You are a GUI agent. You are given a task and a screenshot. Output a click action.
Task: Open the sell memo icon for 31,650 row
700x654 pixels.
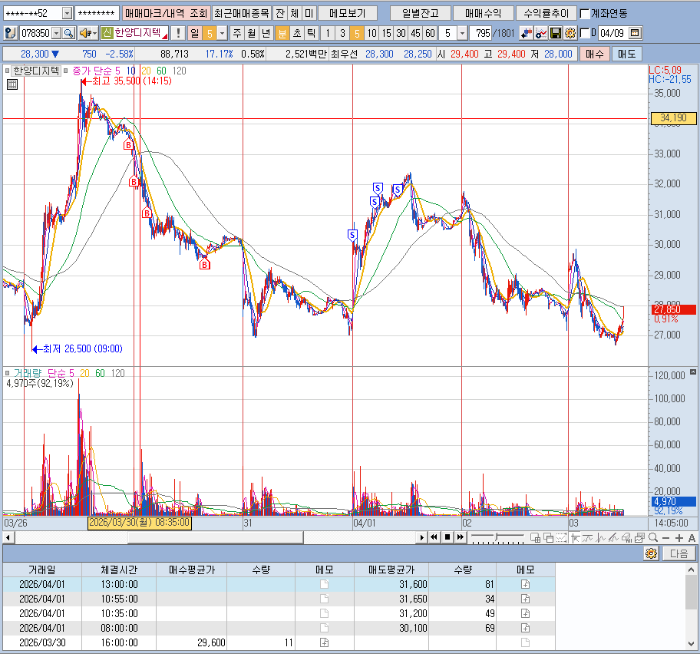(525, 599)
